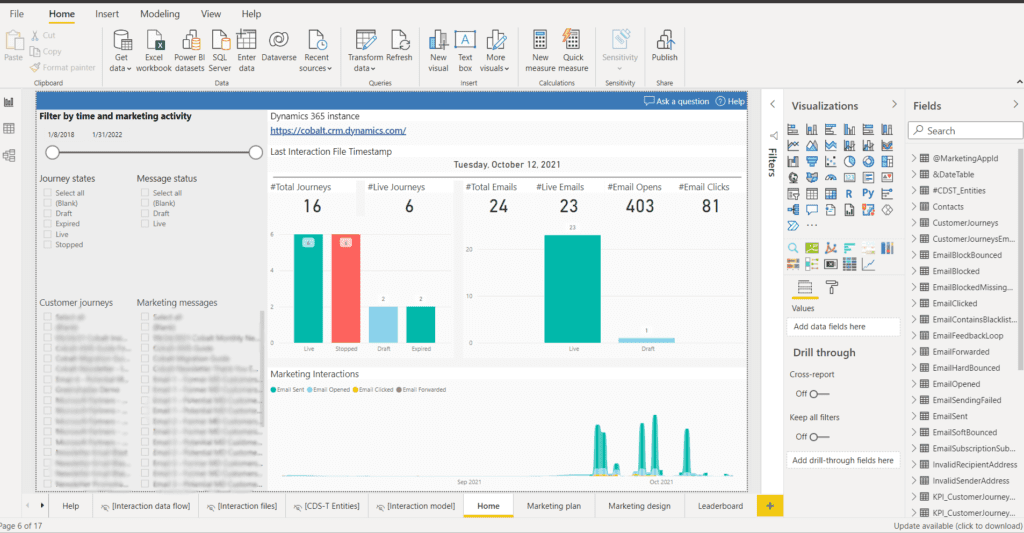This screenshot has height=533, width=1024.
Task: Click date slider end handle
Action: [x=255, y=153]
